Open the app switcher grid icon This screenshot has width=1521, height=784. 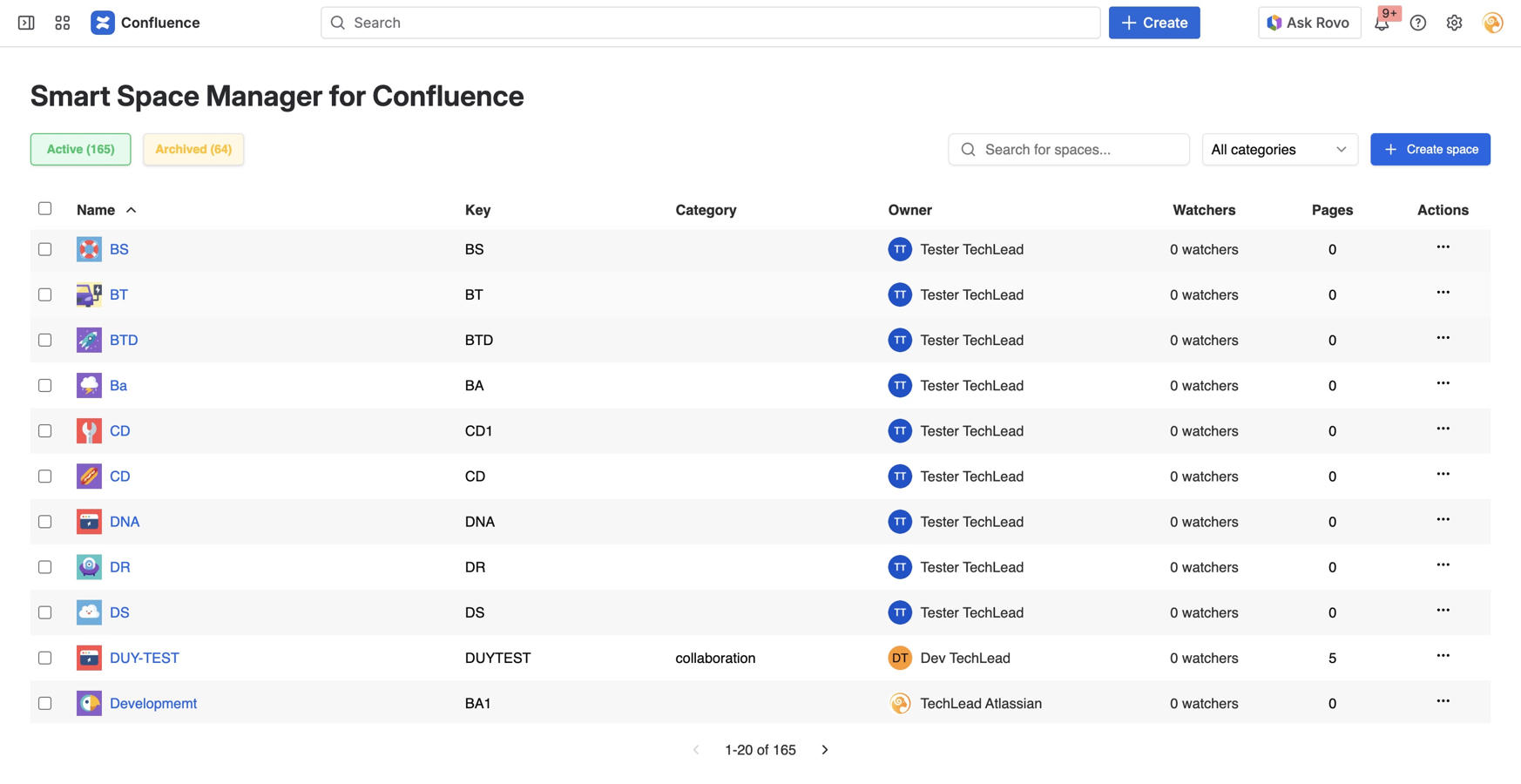point(61,23)
